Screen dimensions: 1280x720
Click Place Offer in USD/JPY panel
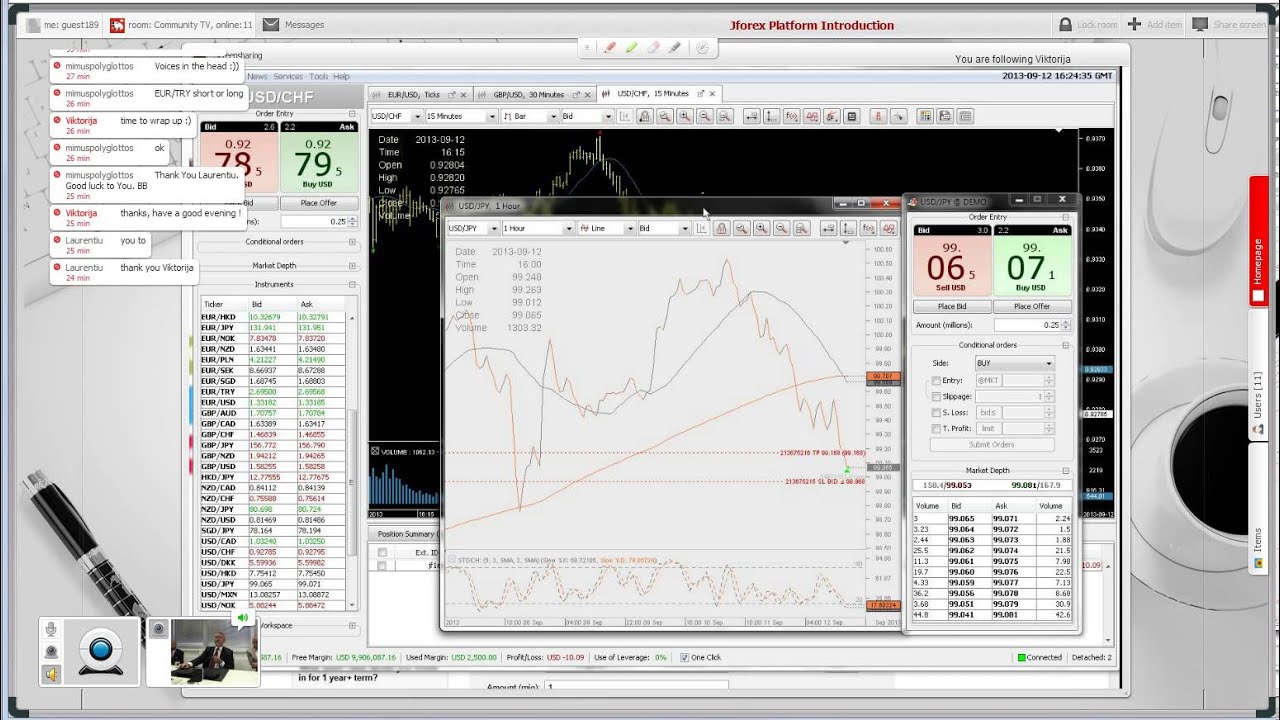coord(1032,306)
